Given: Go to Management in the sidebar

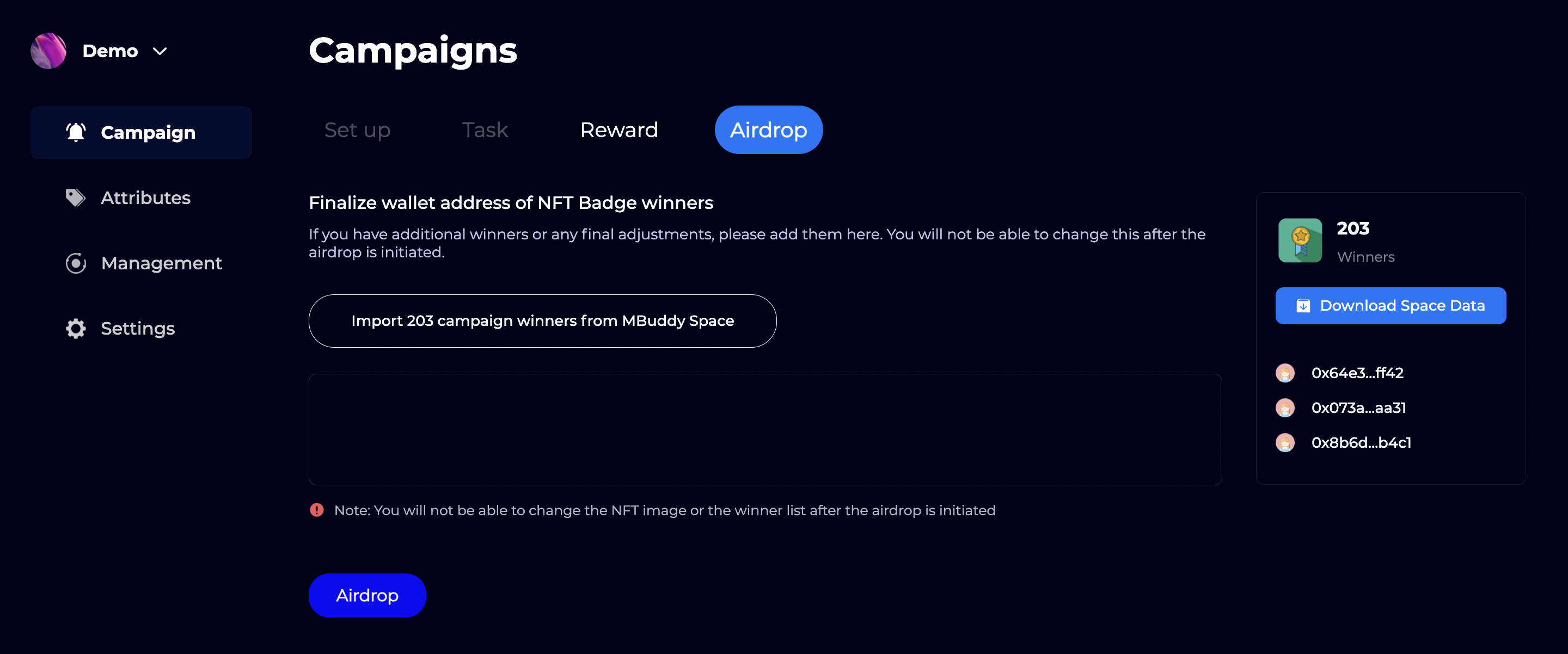Looking at the screenshot, I should pyautogui.click(x=161, y=263).
